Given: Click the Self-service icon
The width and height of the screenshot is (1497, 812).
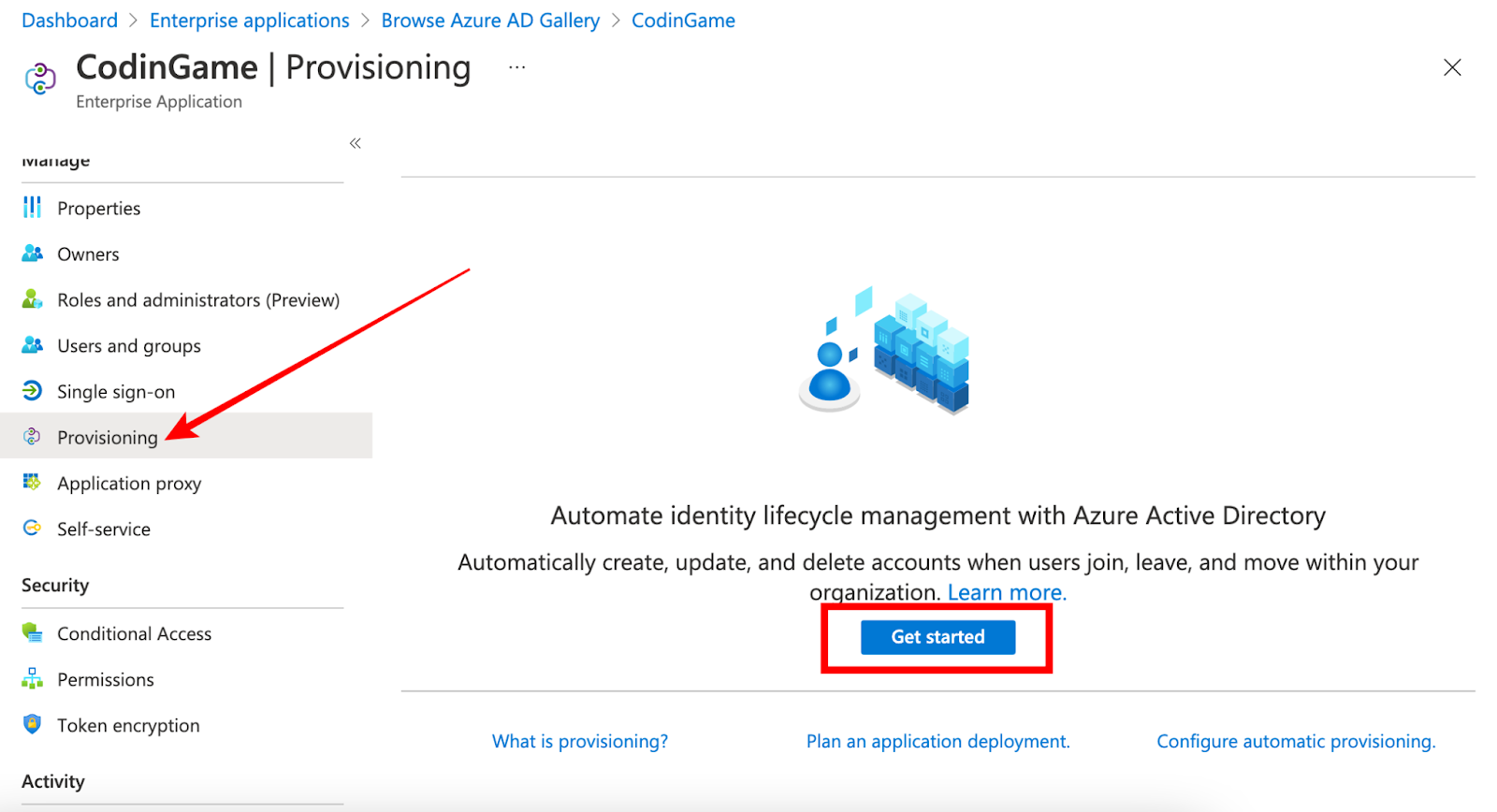Looking at the screenshot, I should click(x=32, y=528).
